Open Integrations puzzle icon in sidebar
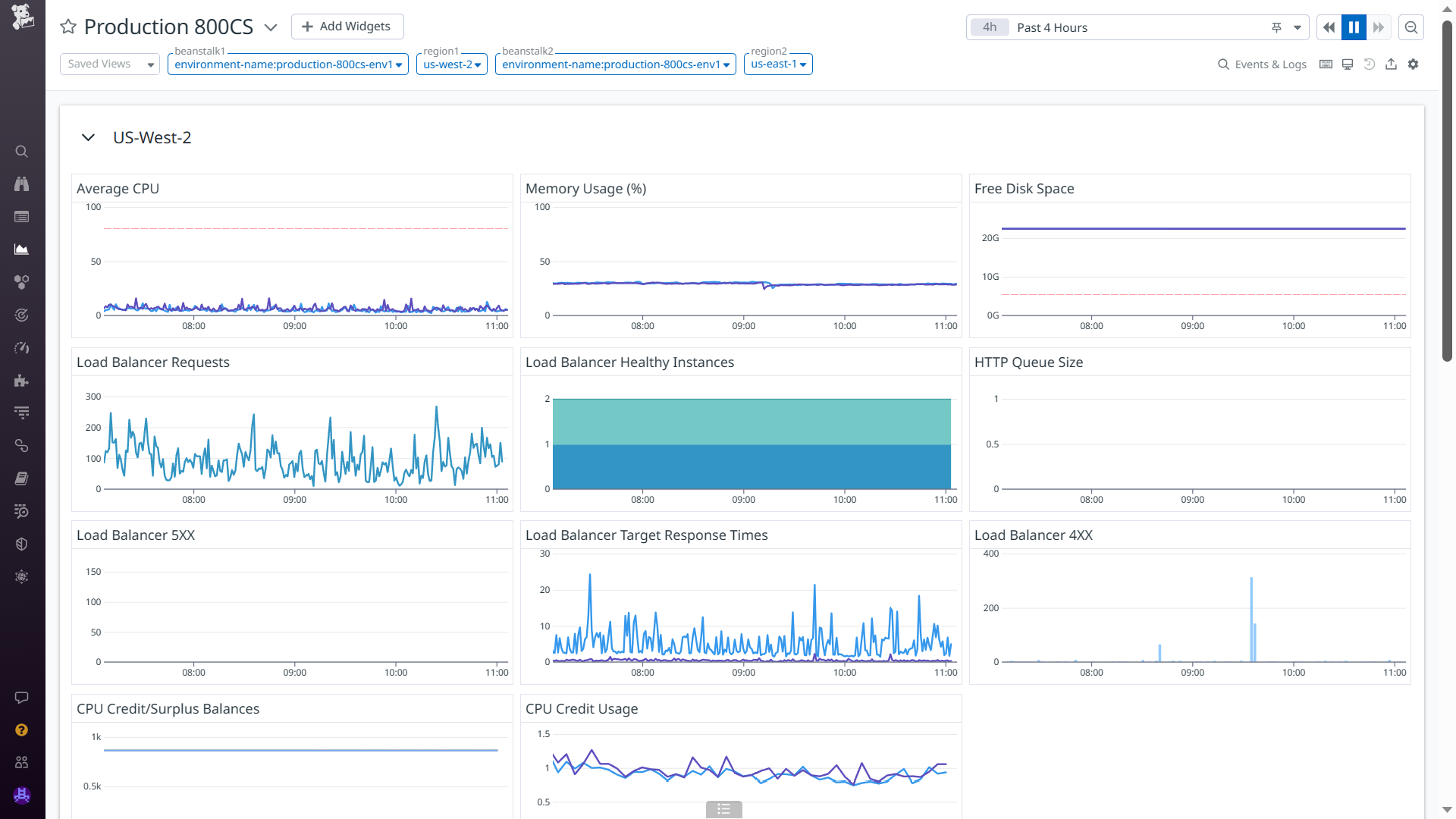The height and width of the screenshot is (819, 1456). point(22,381)
